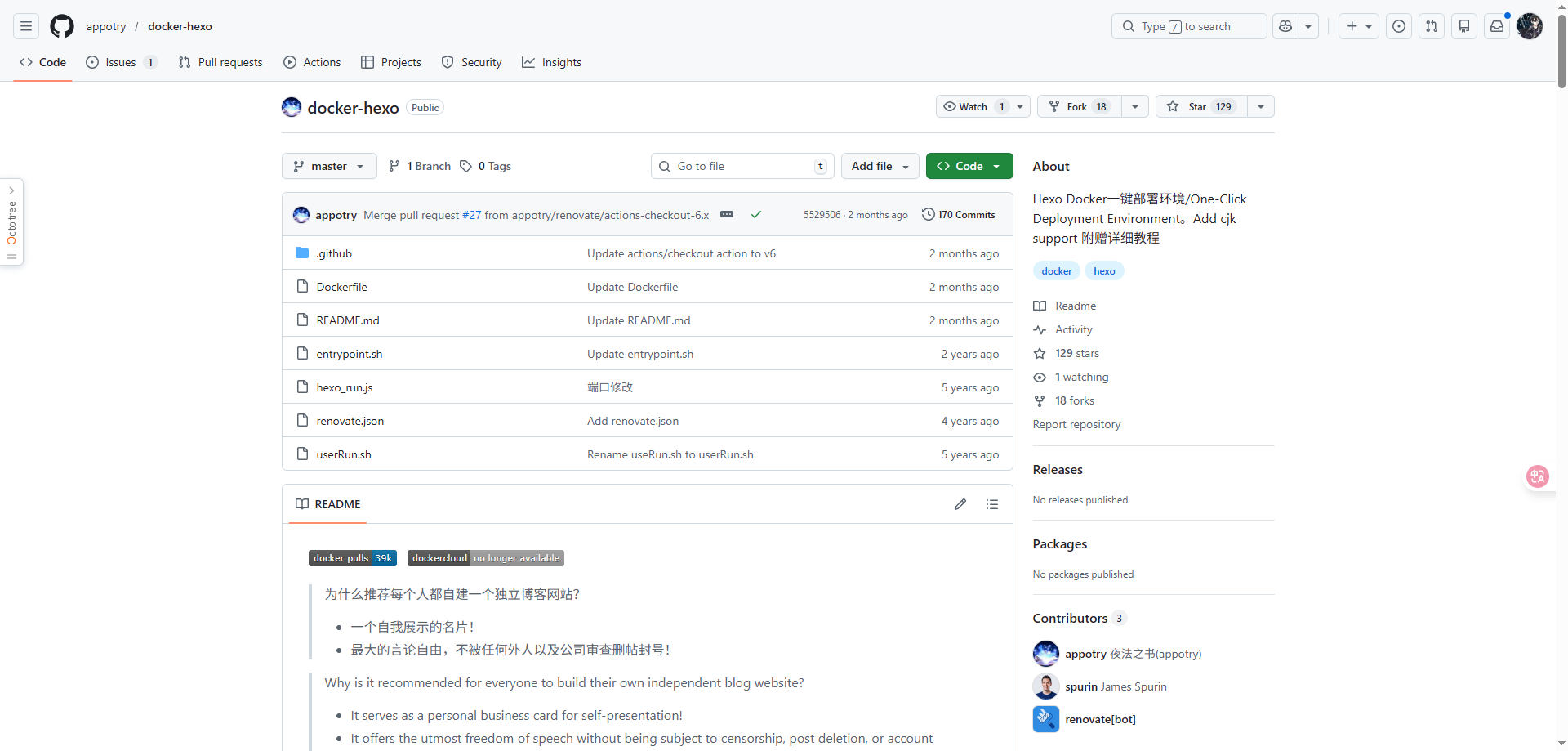
Task: Click the Type / to search box
Action: point(1189,26)
